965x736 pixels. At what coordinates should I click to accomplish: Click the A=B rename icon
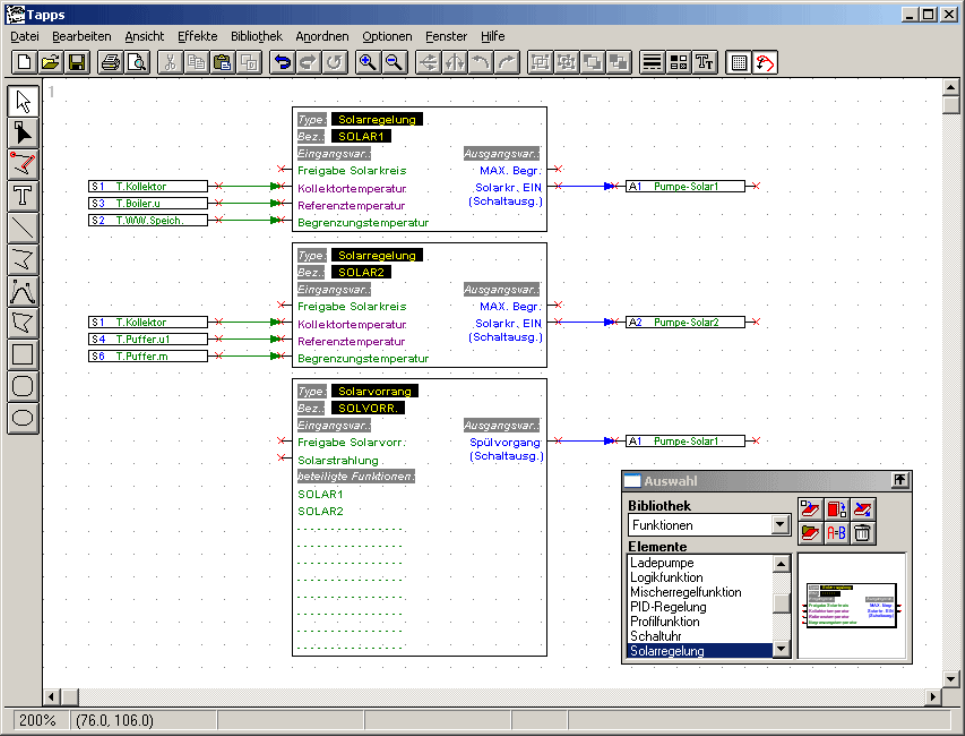tap(836, 533)
